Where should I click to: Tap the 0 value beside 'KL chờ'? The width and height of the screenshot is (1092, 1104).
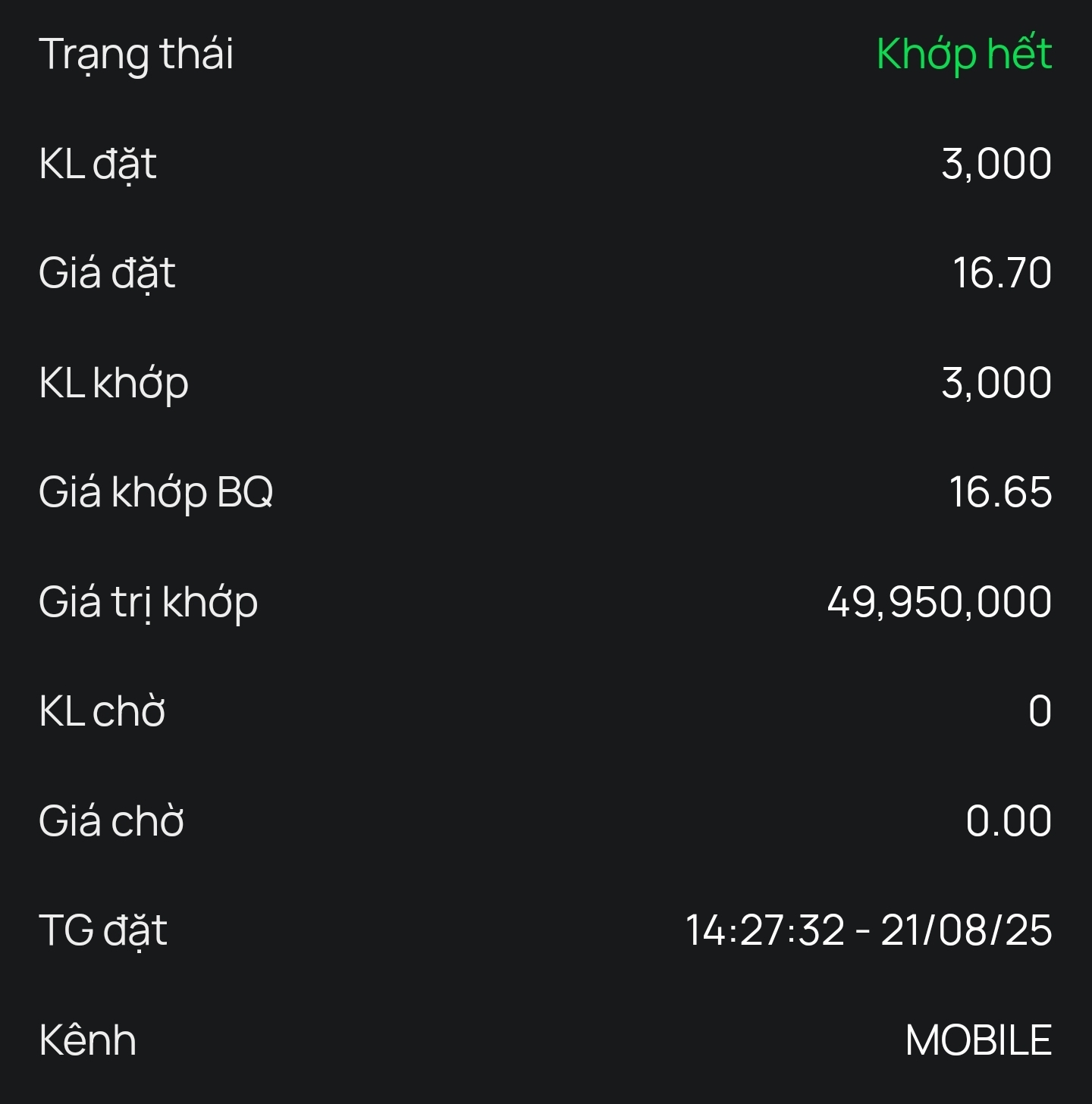(1040, 711)
